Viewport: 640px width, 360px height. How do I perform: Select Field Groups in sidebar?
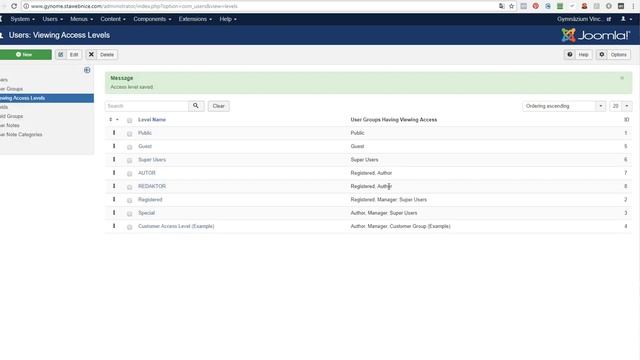(11, 116)
